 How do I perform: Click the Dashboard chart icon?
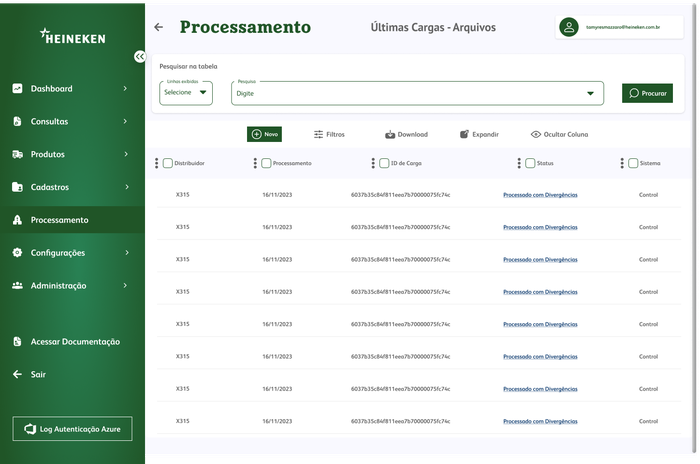coord(17,88)
